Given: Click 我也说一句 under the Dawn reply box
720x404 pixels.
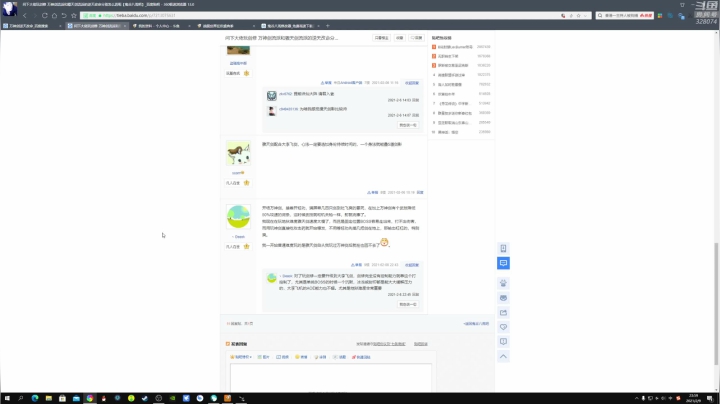Looking at the screenshot, I should [x=408, y=304].
